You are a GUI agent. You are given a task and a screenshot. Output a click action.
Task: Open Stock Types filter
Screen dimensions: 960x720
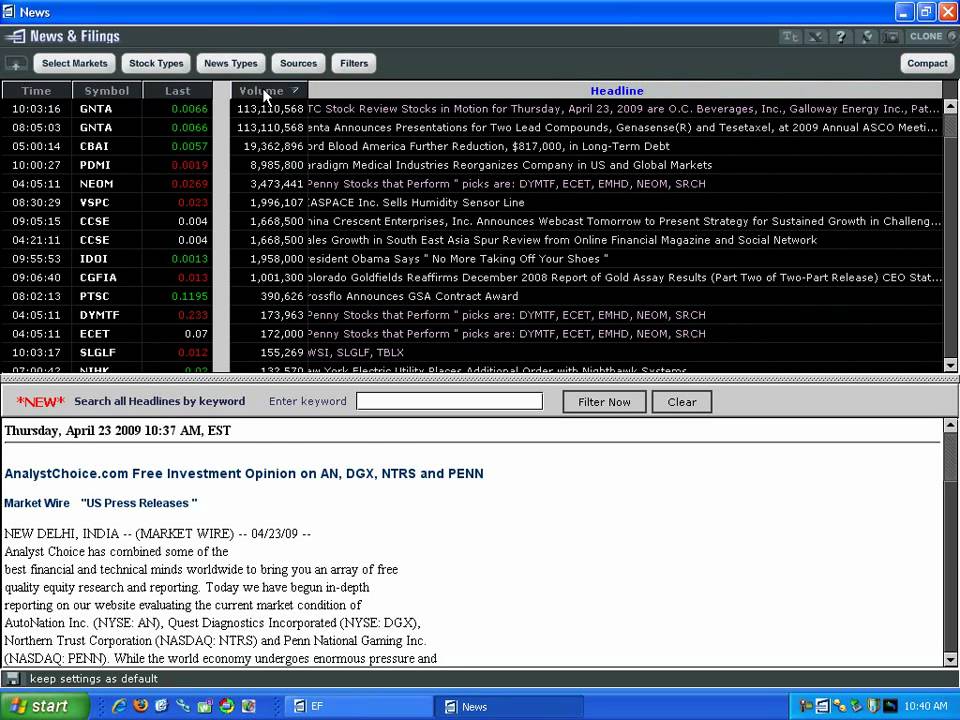tap(156, 64)
